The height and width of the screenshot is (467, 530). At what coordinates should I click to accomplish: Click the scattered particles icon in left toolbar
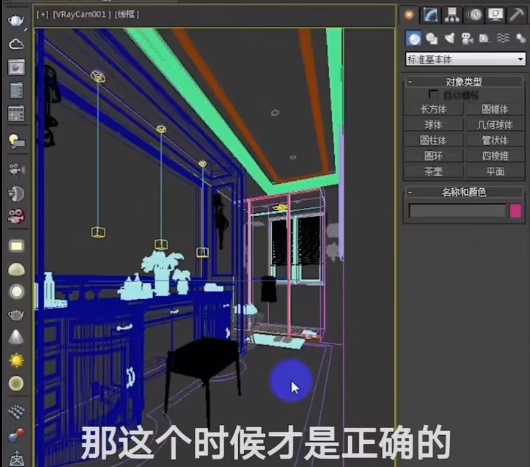click(16, 169)
